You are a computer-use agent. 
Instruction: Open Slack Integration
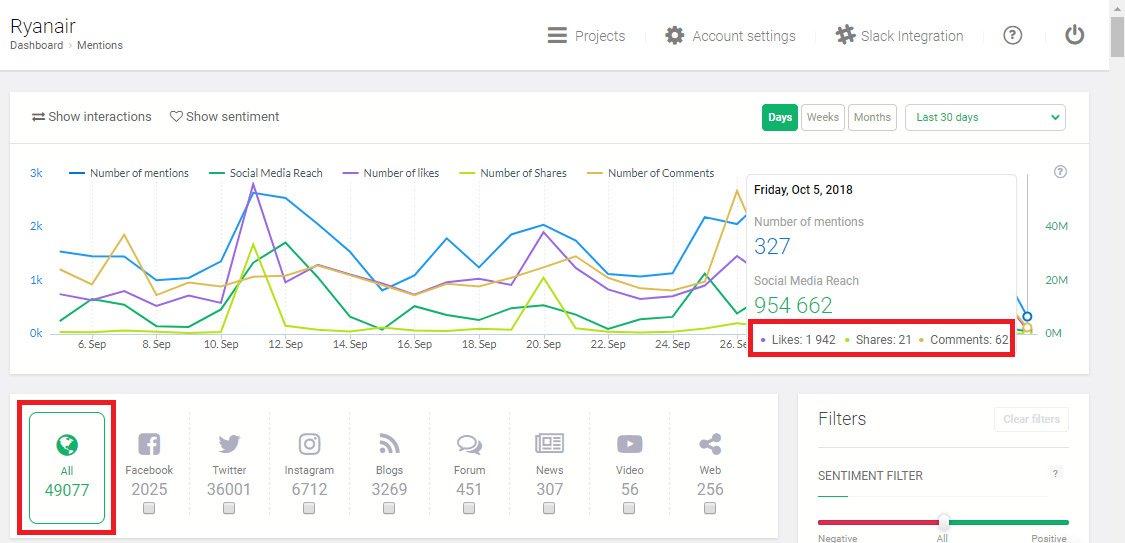point(900,36)
